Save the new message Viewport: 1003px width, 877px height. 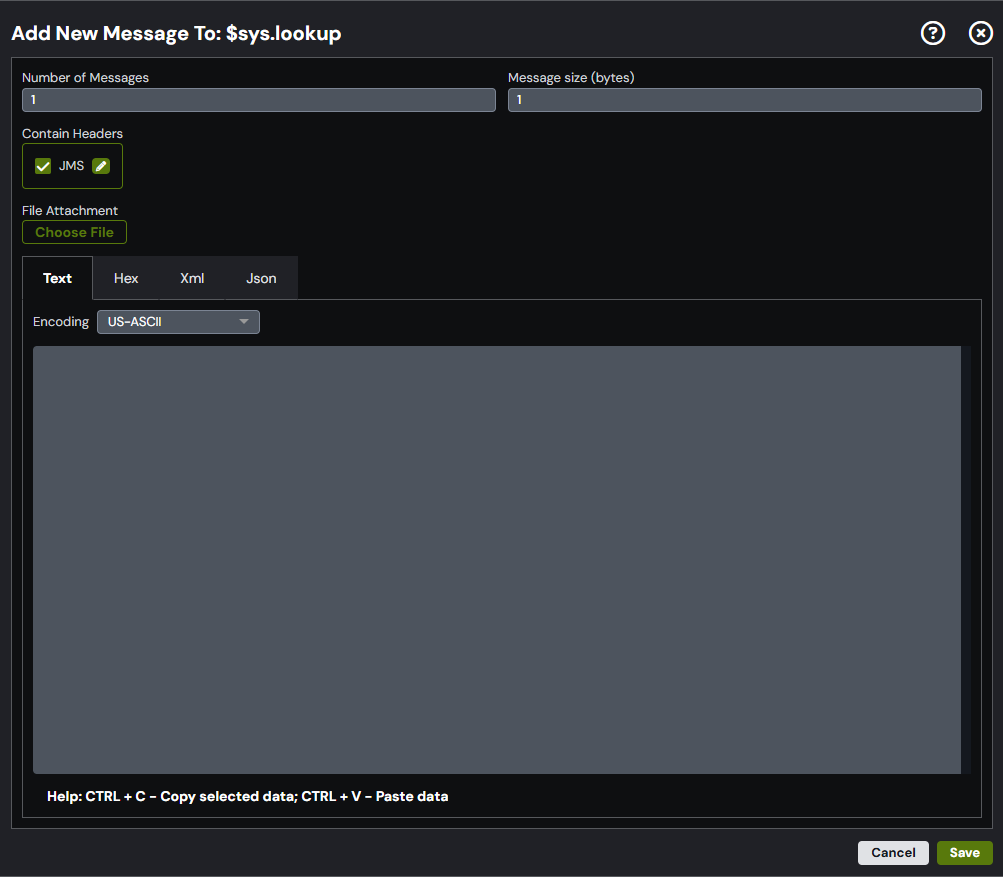click(965, 853)
